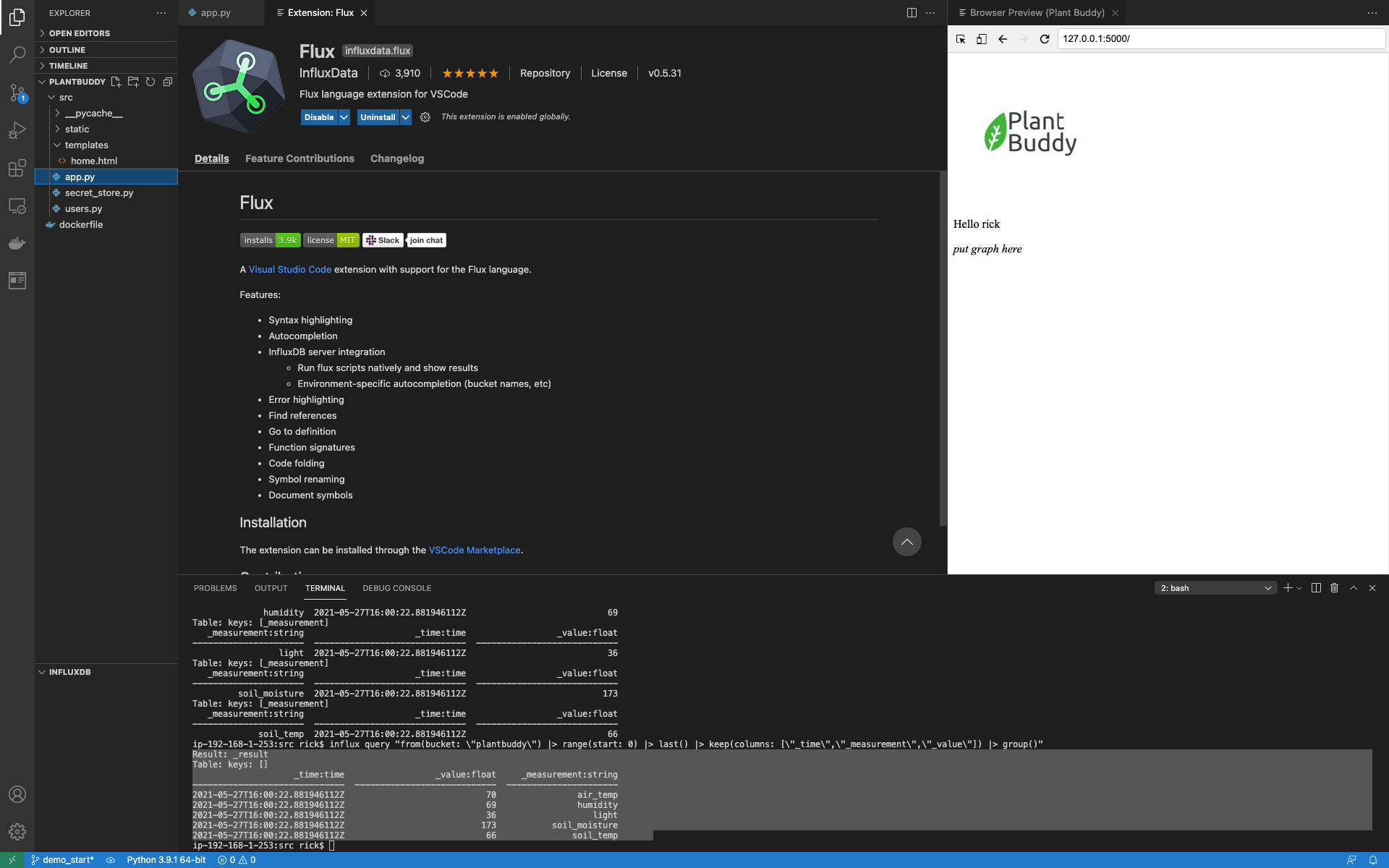Click the Flux extension settings gear icon

tap(424, 117)
